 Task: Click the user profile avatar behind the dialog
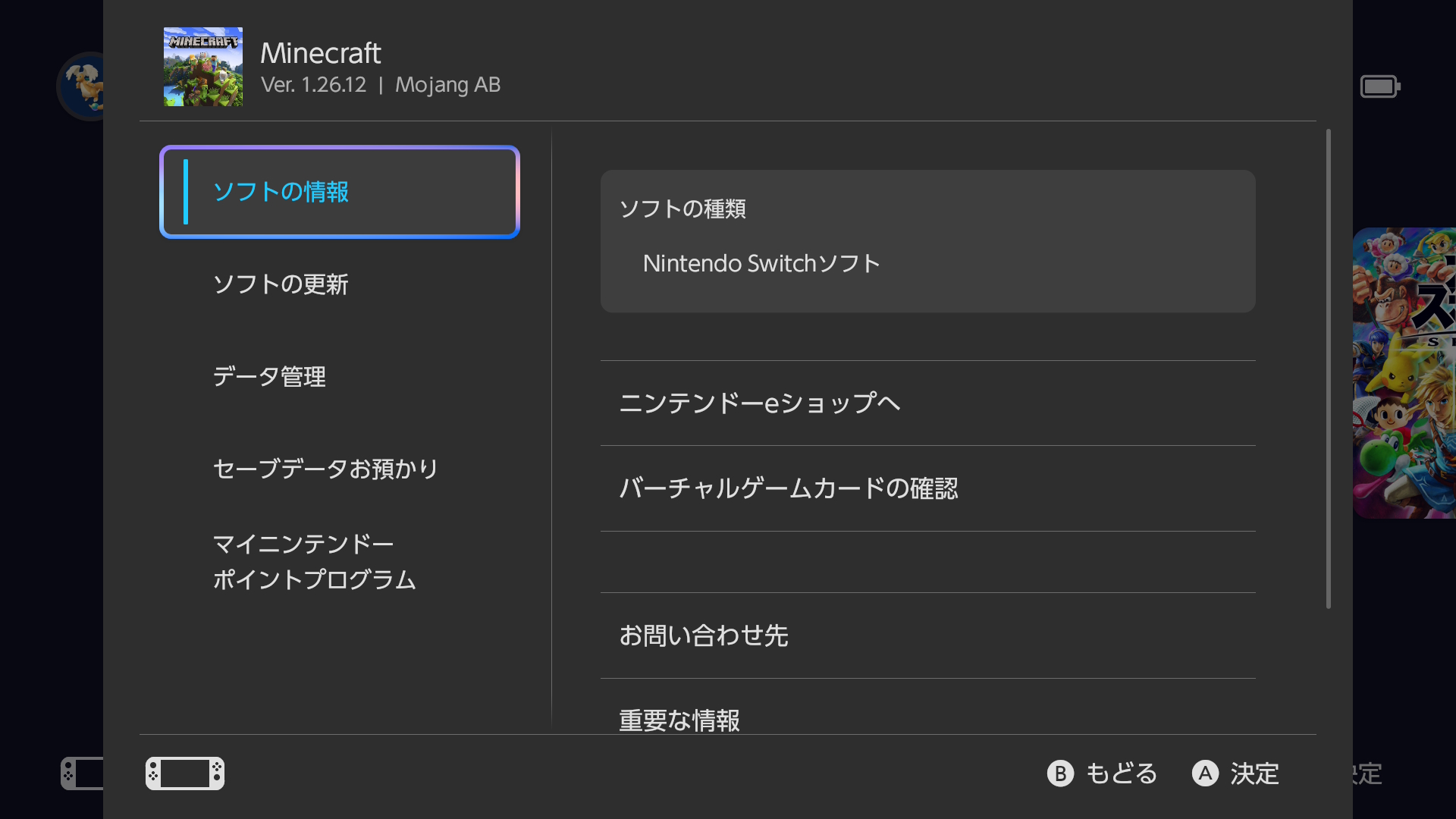pos(80,86)
